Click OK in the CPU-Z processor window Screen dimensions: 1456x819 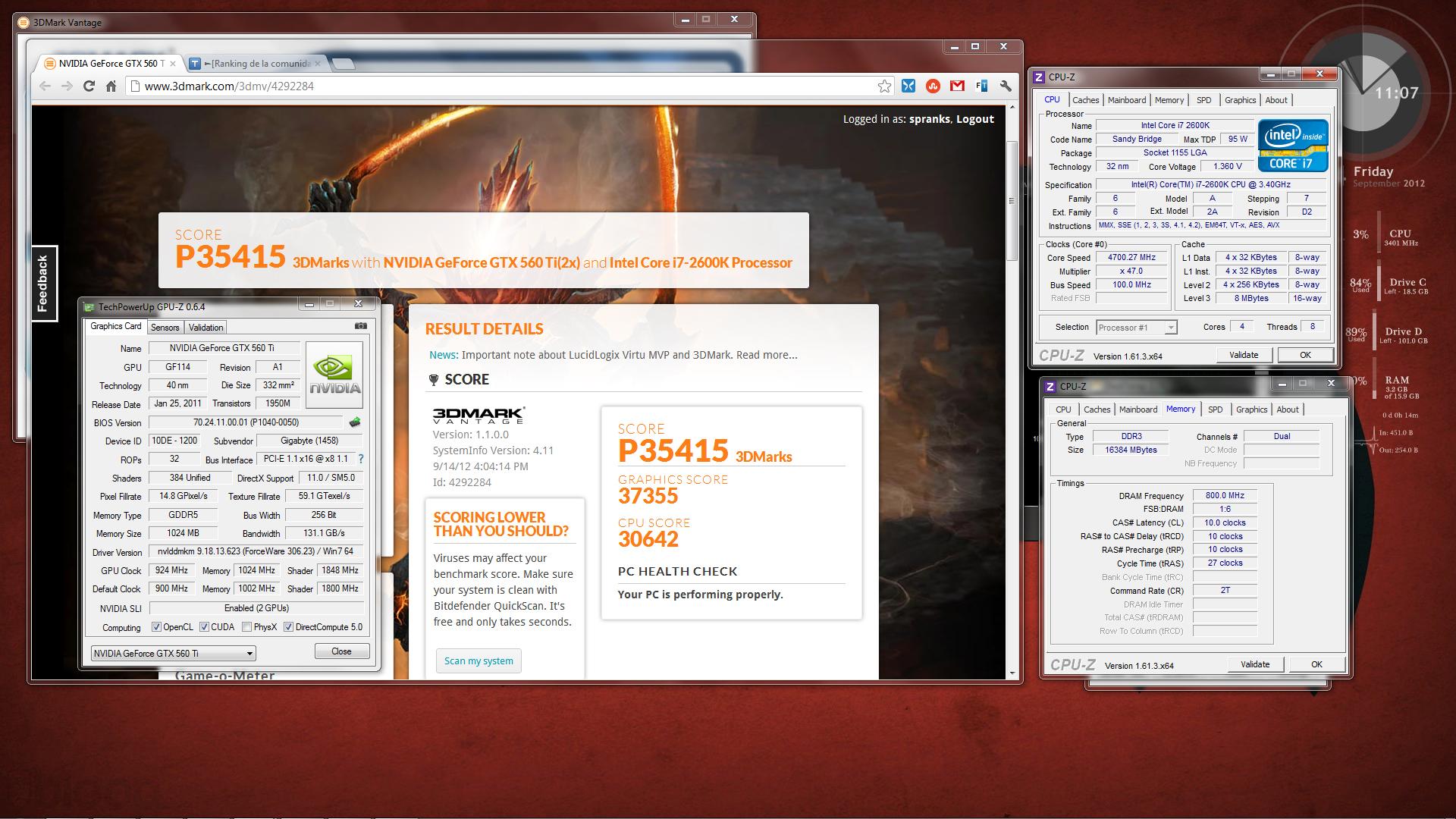click(x=1305, y=355)
